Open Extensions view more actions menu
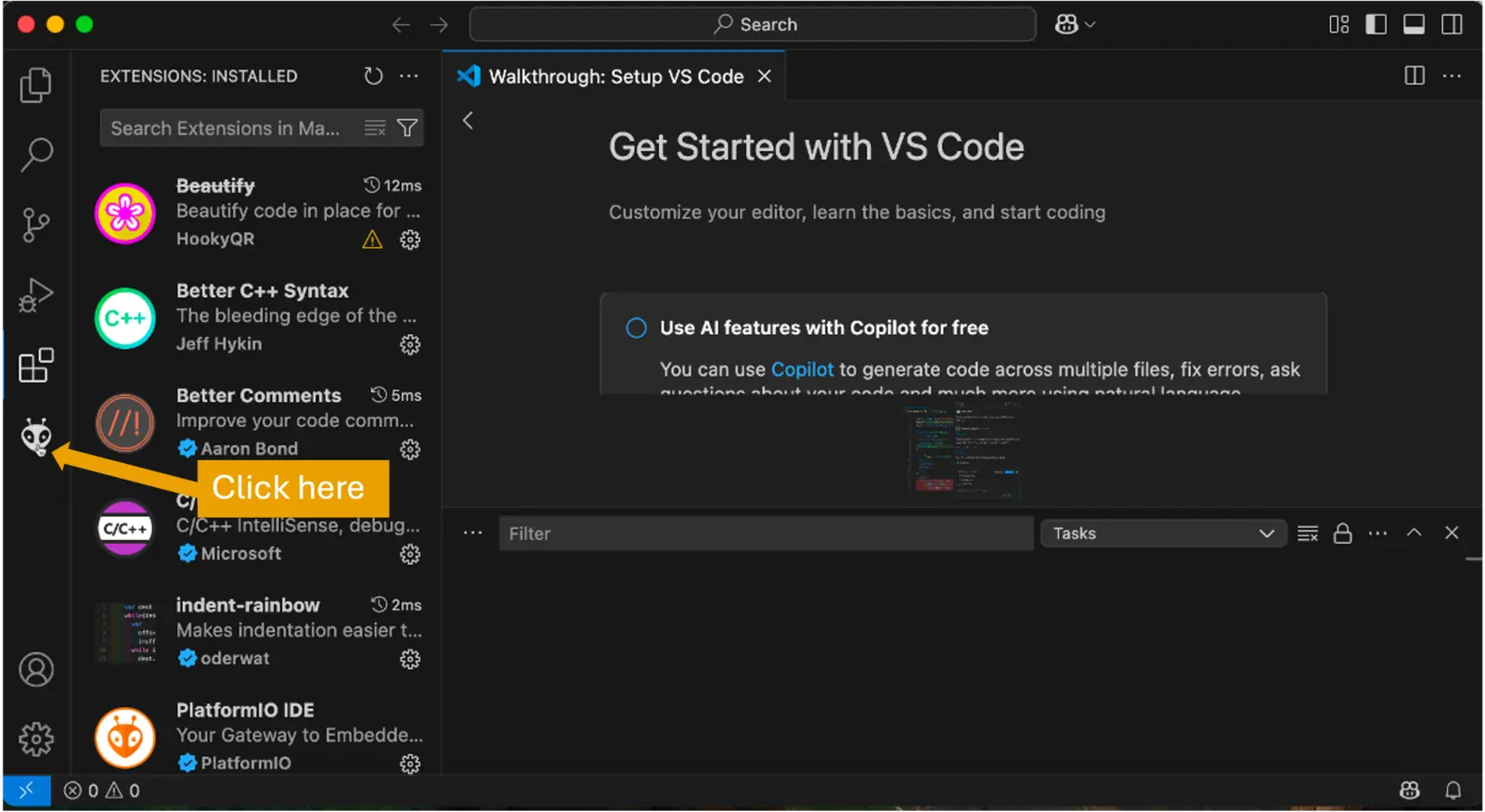Screen dimensions: 1485x812 coord(408,76)
